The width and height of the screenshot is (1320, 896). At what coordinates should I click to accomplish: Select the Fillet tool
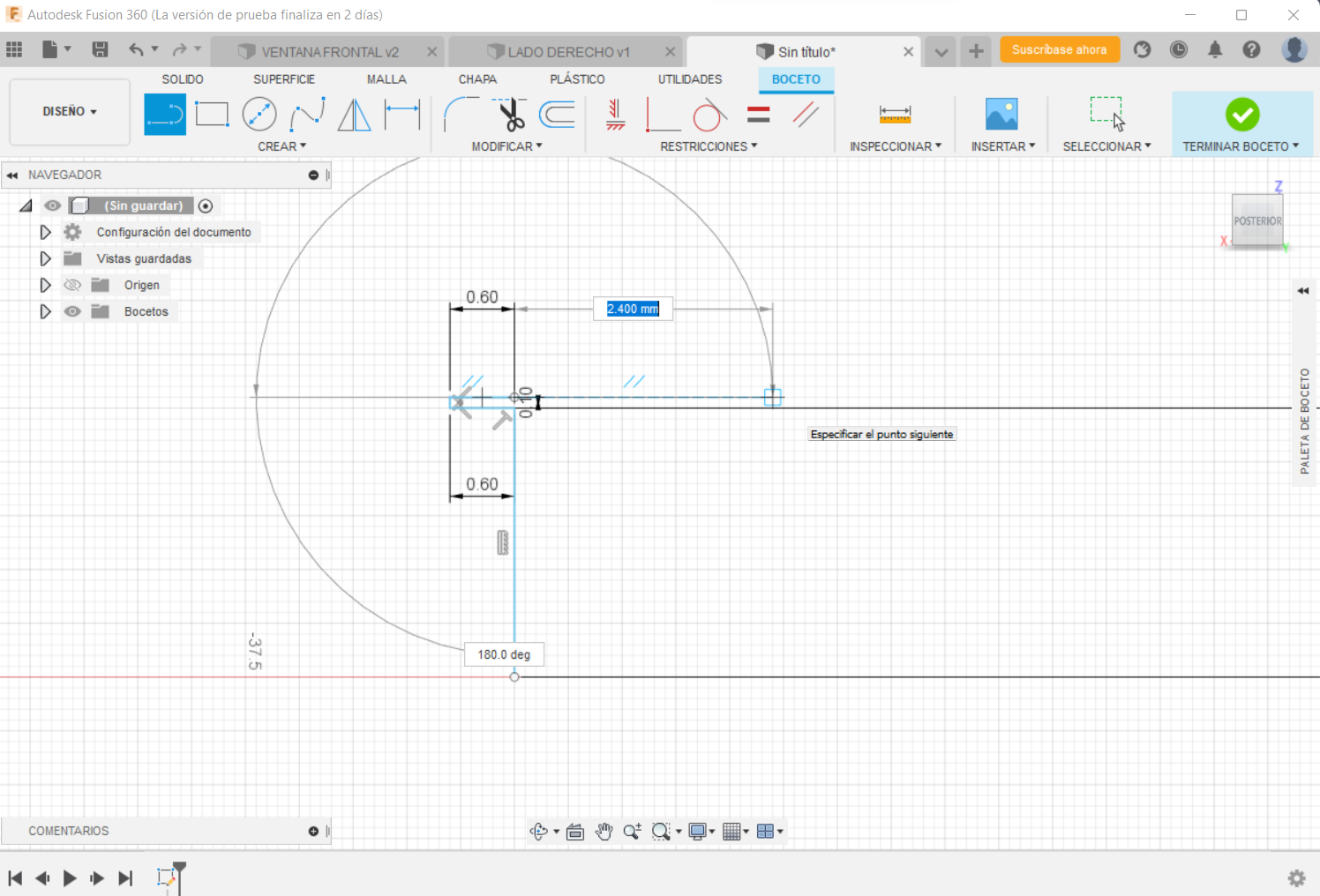(461, 115)
